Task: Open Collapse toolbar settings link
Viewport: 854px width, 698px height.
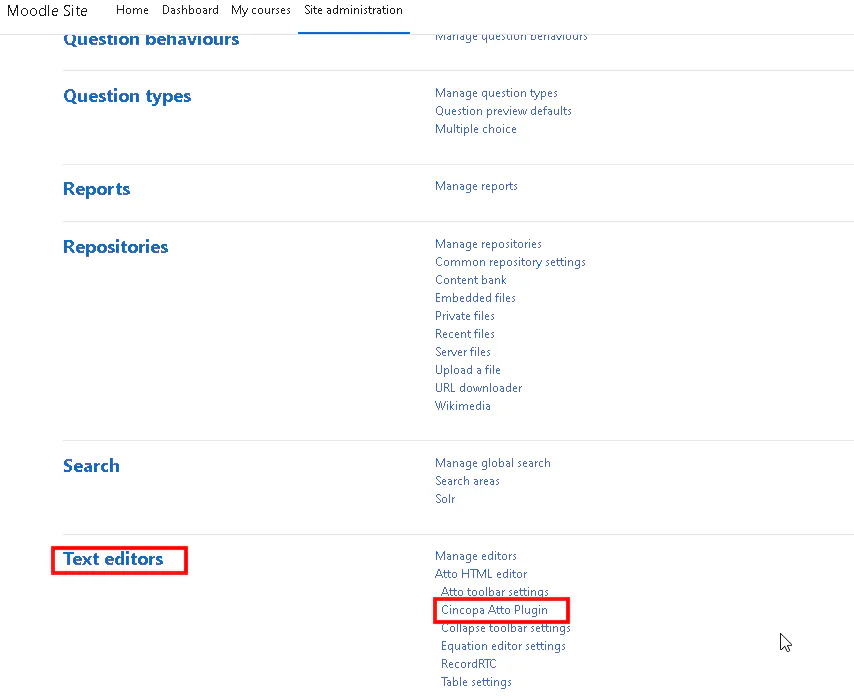Action: pos(506,628)
